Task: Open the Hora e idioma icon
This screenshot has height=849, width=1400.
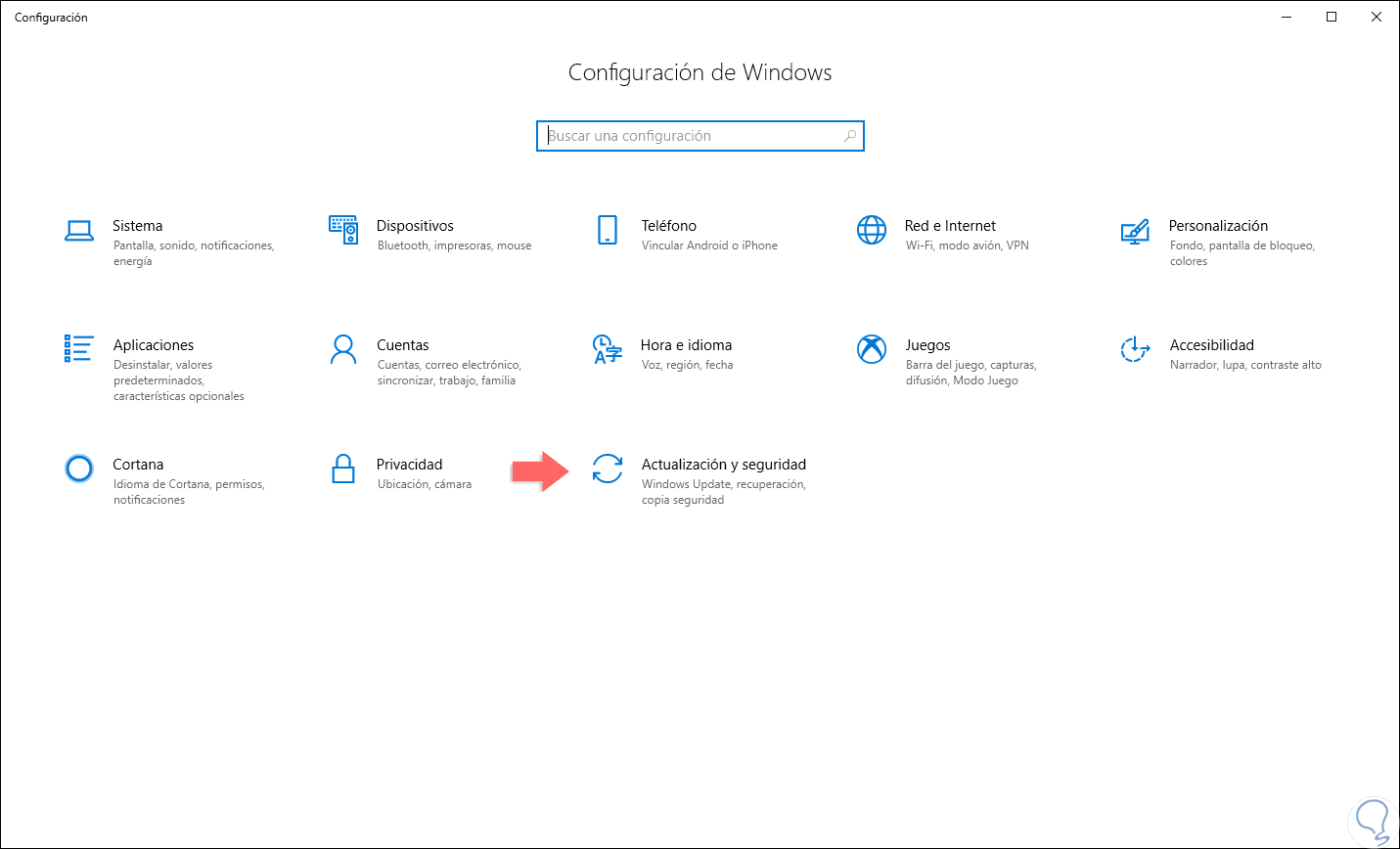Action: point(608,349)
